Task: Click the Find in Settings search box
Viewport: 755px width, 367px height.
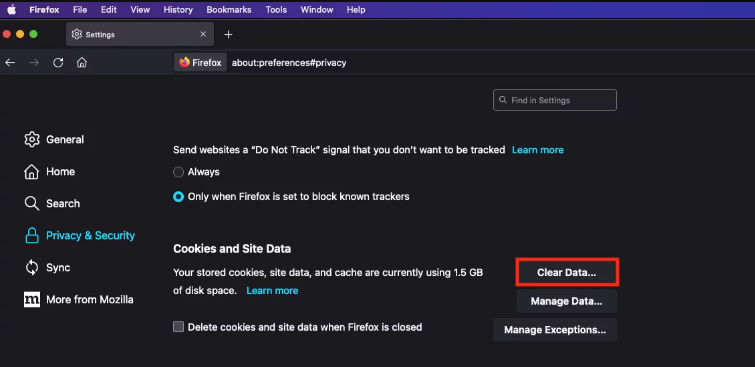Action: [555, 100]
